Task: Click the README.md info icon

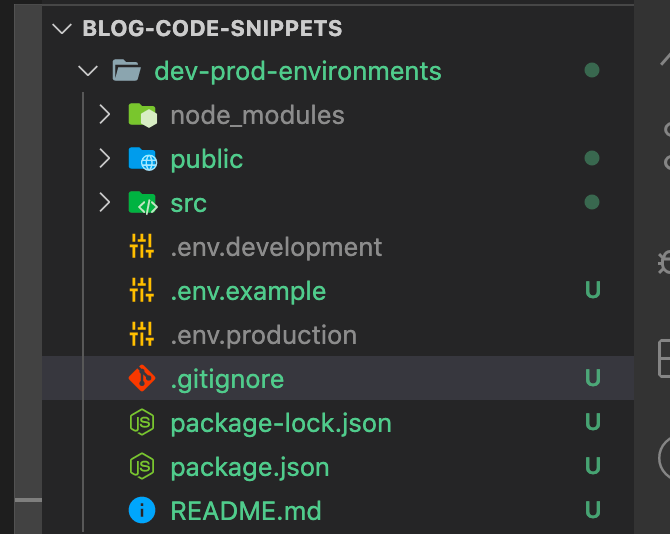Action: (142, 510)
